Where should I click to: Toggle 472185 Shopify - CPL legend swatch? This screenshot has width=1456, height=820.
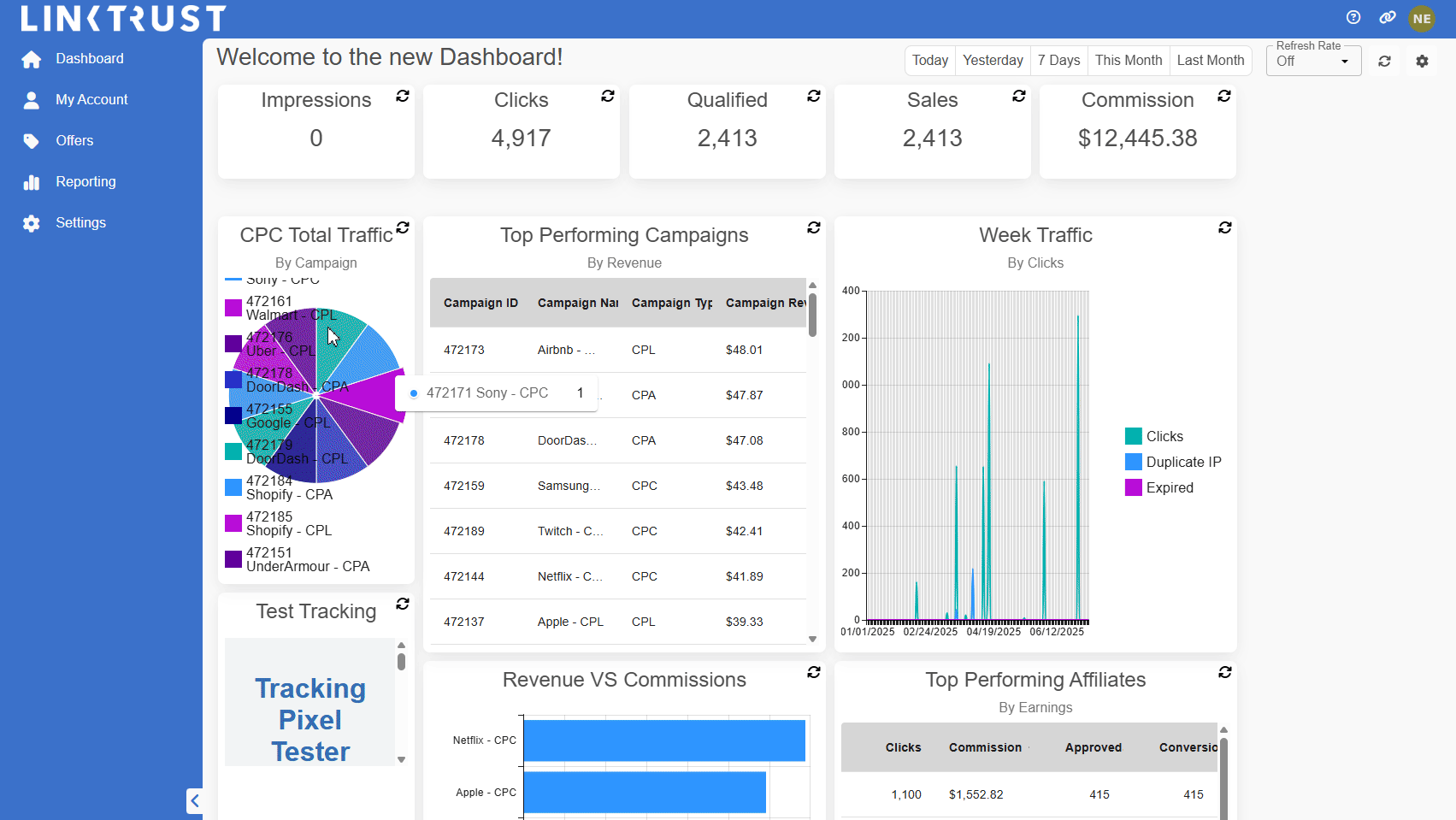233,523
